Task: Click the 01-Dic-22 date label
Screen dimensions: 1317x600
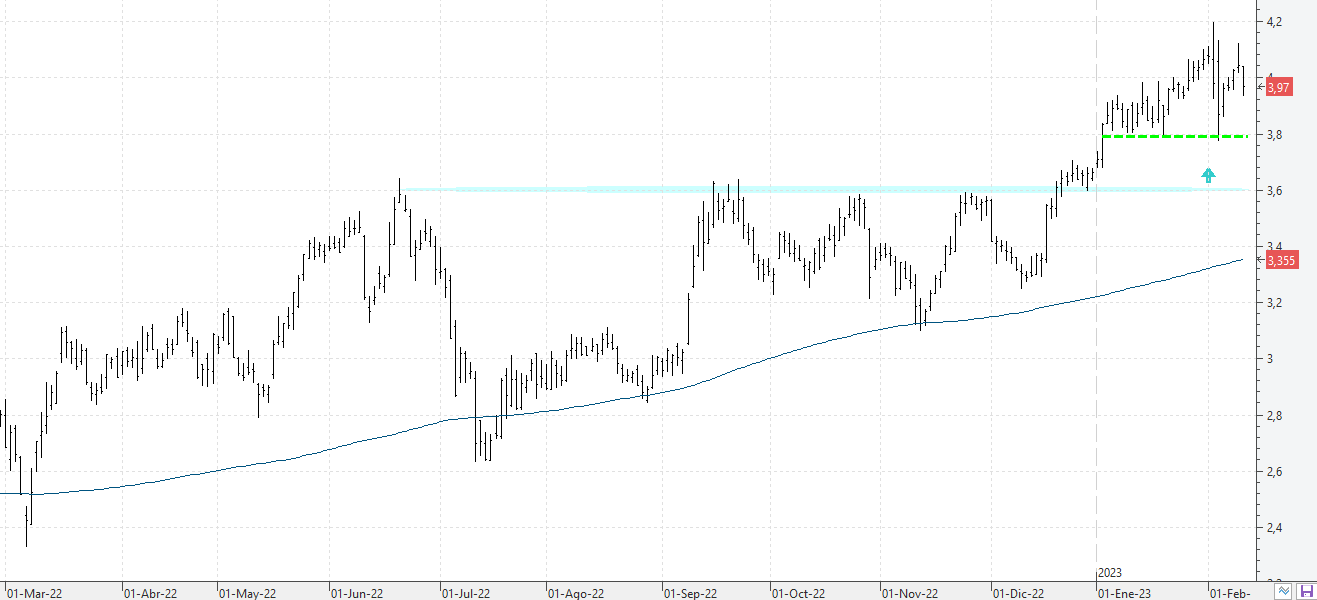Action: pyautogui.click(x=1018, y=593)
